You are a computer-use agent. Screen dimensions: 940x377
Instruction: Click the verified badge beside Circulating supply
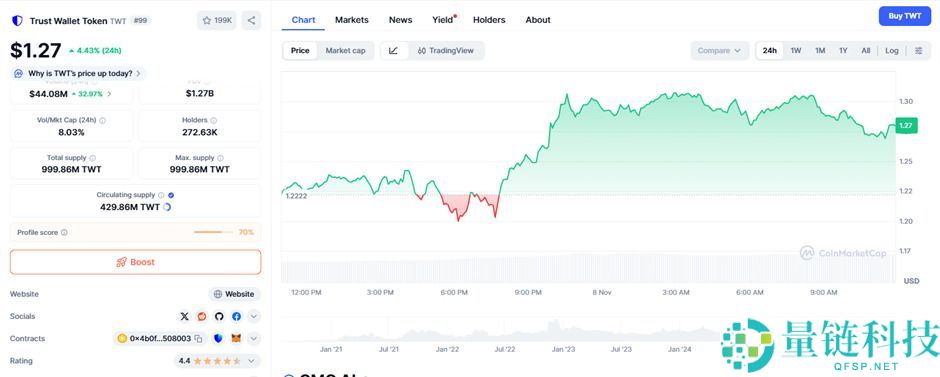pyautogui.click(x=171, y=195)
